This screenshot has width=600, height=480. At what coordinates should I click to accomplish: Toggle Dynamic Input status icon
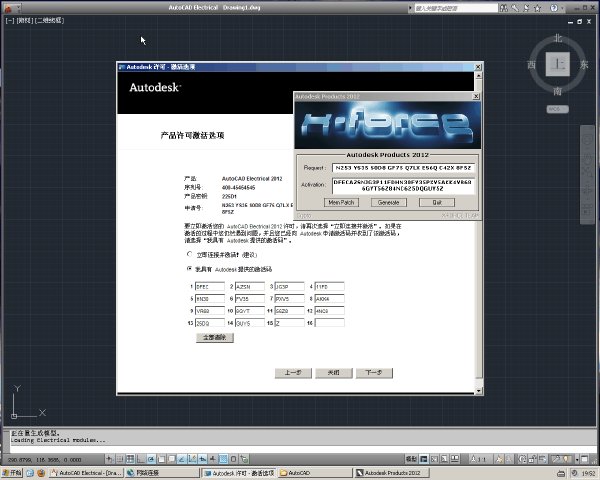[x=202, y=459]
